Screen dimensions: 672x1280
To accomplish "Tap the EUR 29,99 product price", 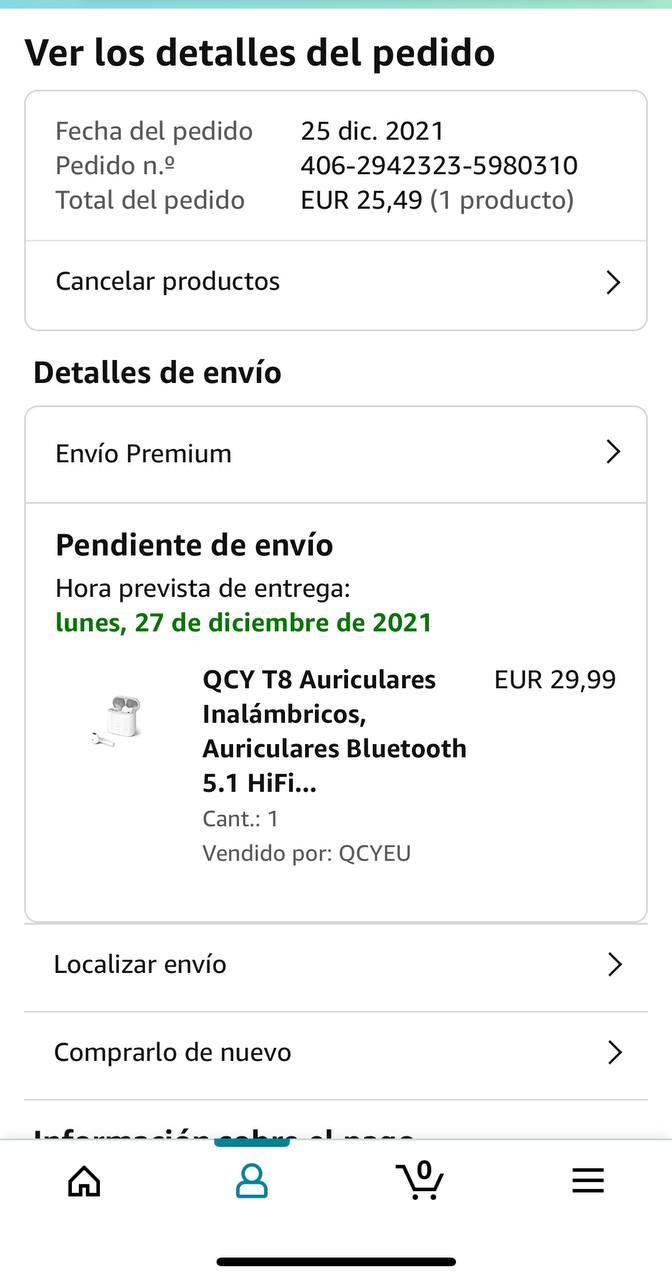I will [555, 680].
